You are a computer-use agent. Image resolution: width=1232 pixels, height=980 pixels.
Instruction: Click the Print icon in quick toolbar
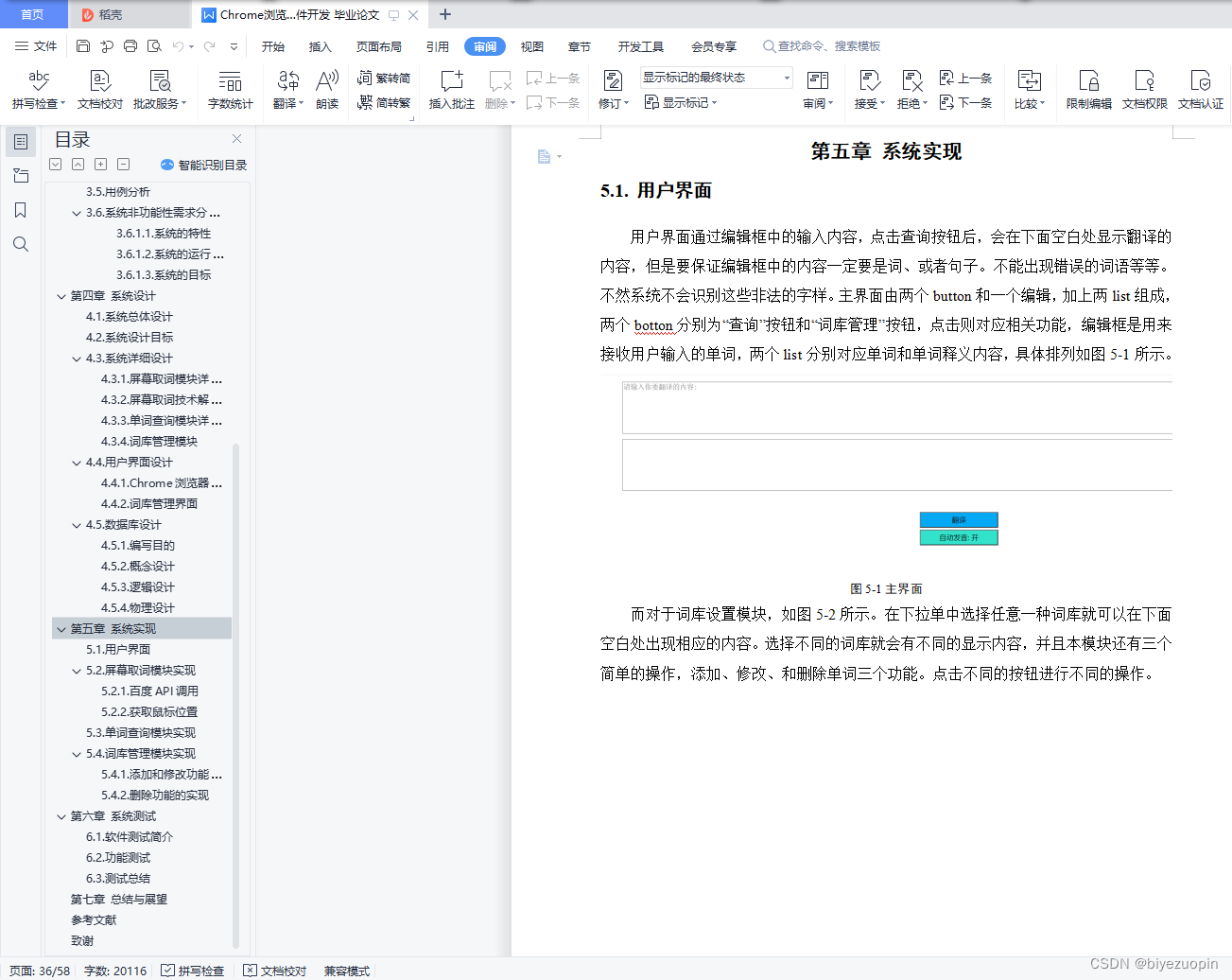[130, 45]
